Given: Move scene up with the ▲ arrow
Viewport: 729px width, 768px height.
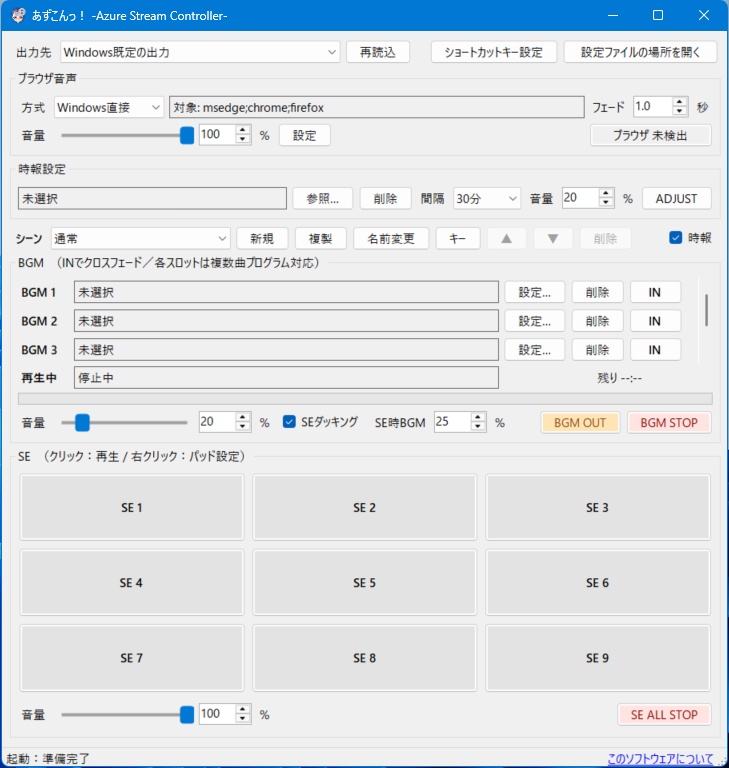Looking at the screenshot, I should click(x=507, y=239).
